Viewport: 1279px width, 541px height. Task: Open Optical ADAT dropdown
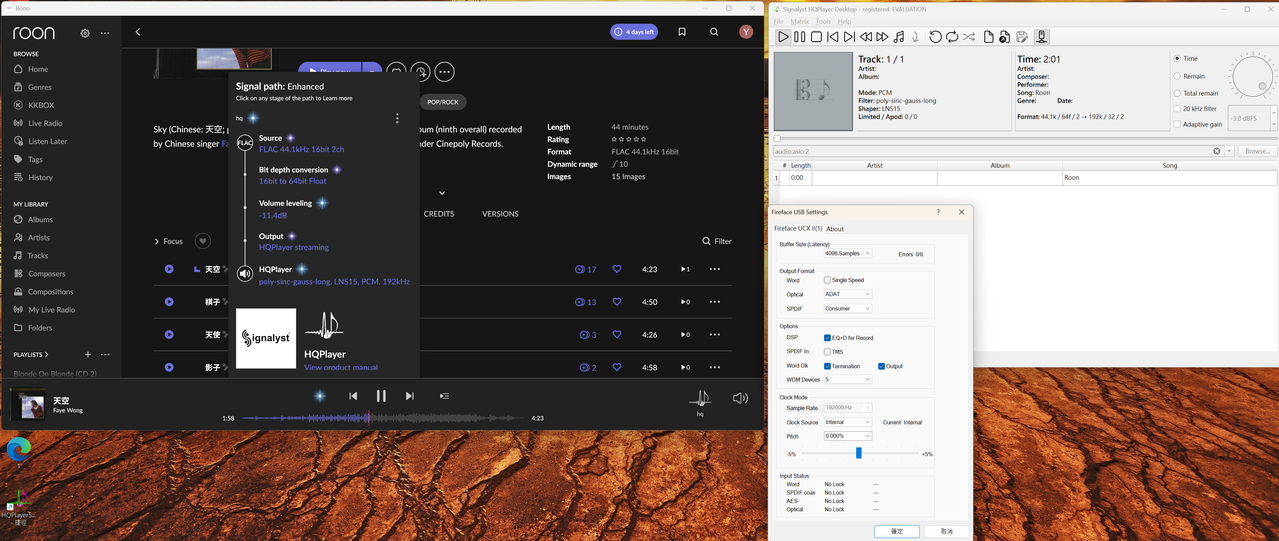coord(847,294)
